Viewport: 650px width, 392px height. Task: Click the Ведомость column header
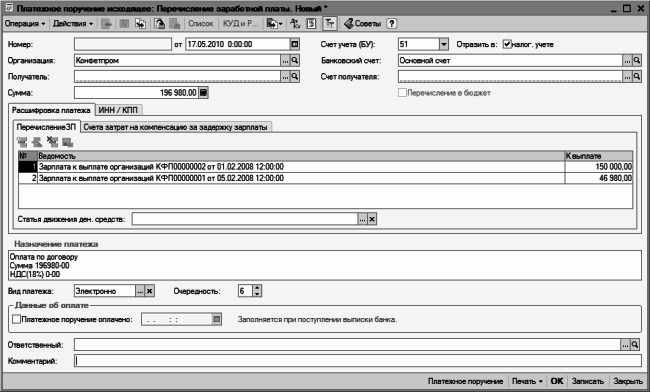(x=301, y=156)
